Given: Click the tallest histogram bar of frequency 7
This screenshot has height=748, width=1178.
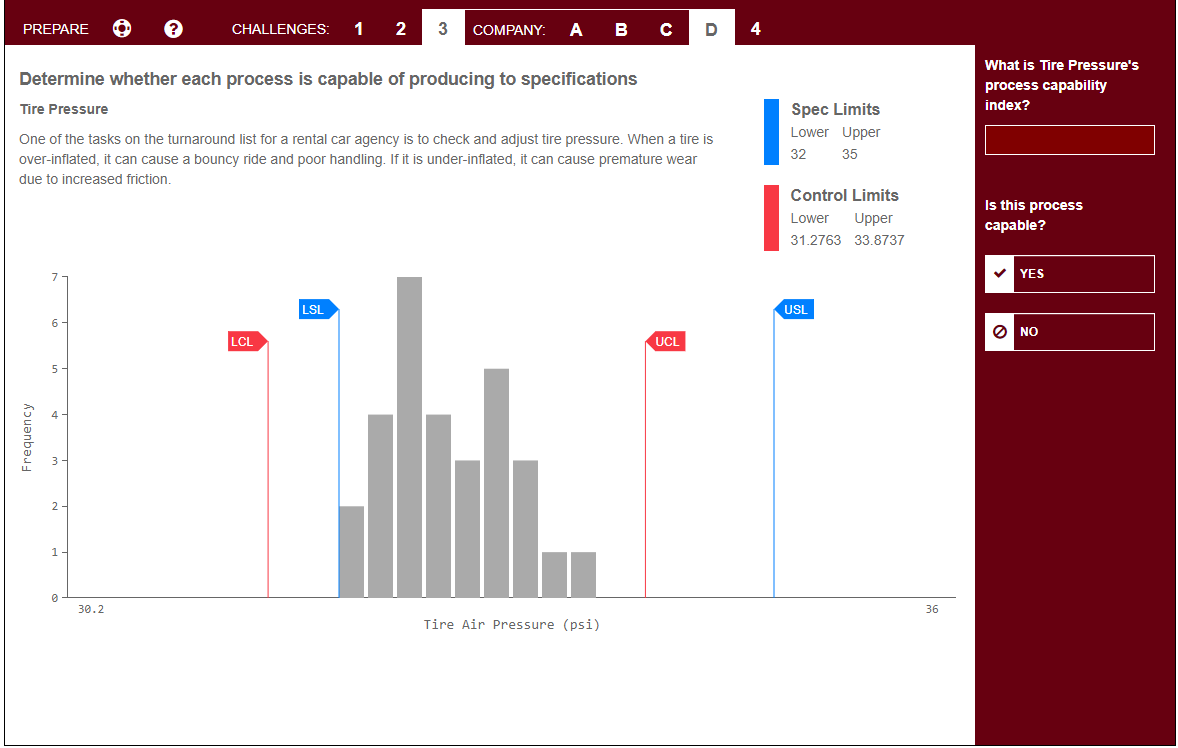Looking at the screenshot, I should [x=409, y=437].
